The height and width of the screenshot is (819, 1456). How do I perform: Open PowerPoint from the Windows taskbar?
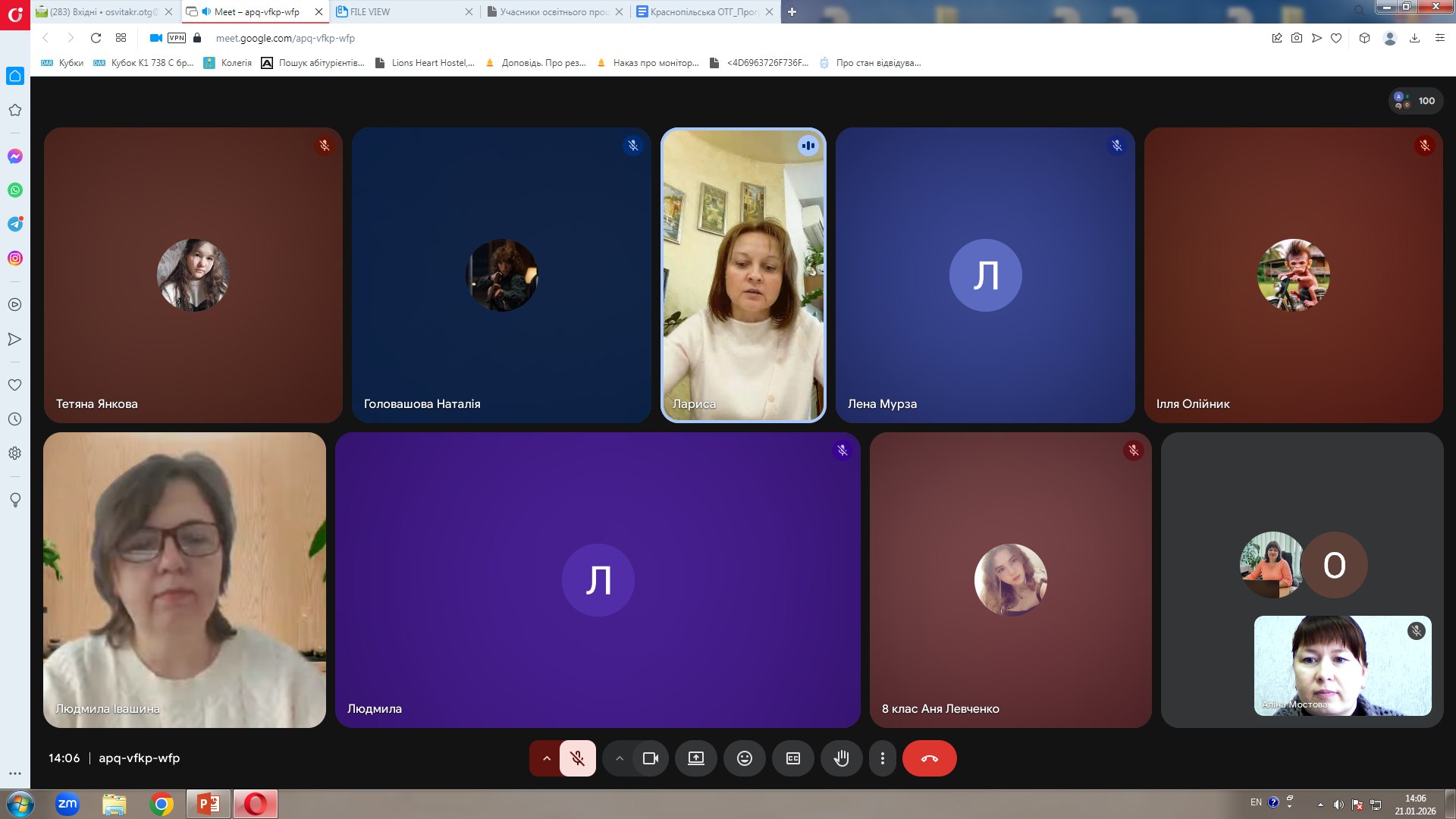tap(208, 804)
